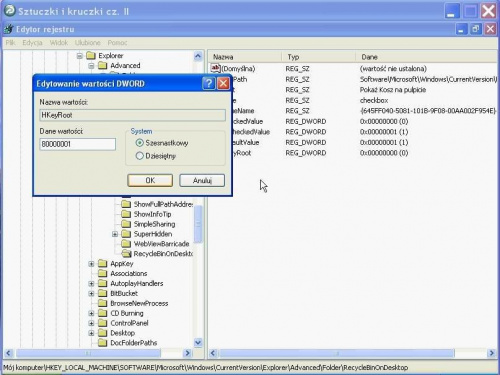Restore down the Edytor rejestru window
The image size is (500, 375).
pos(476,29)
